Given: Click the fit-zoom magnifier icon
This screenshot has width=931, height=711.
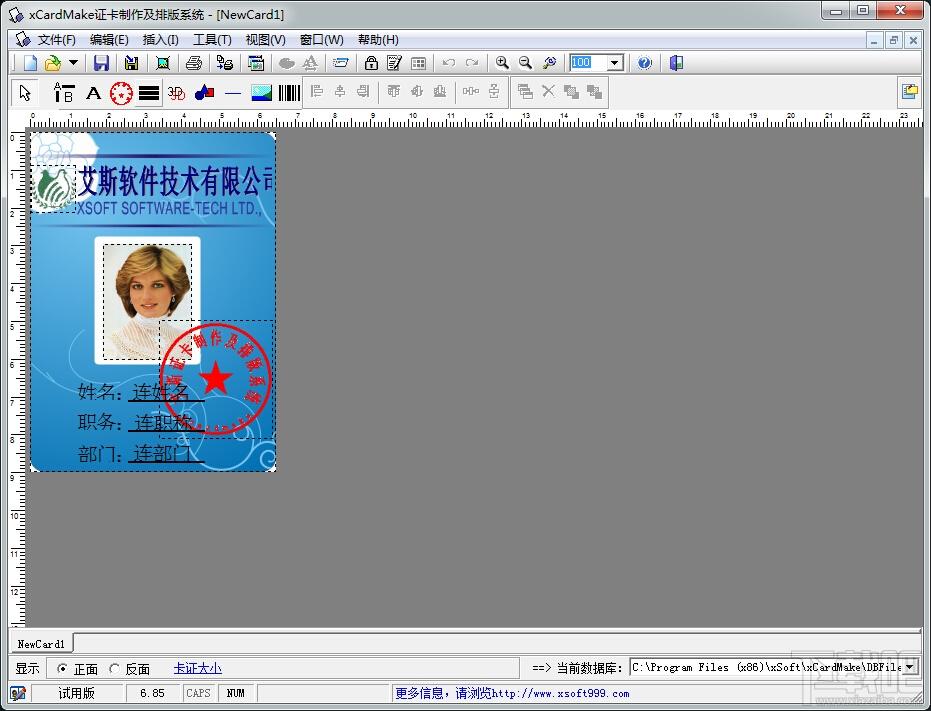Looking at the screenshot, I should [549, 63].
